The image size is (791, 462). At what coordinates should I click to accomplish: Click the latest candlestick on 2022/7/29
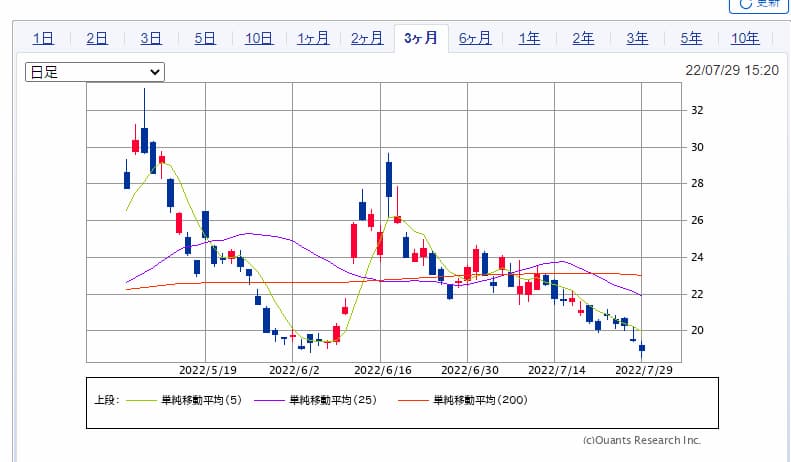pyautogui.click(x=642, y=348)
